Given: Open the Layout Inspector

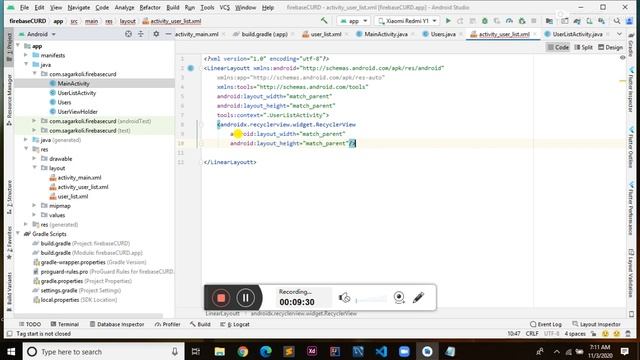Looking at the screenshot, I should point(596,324).
